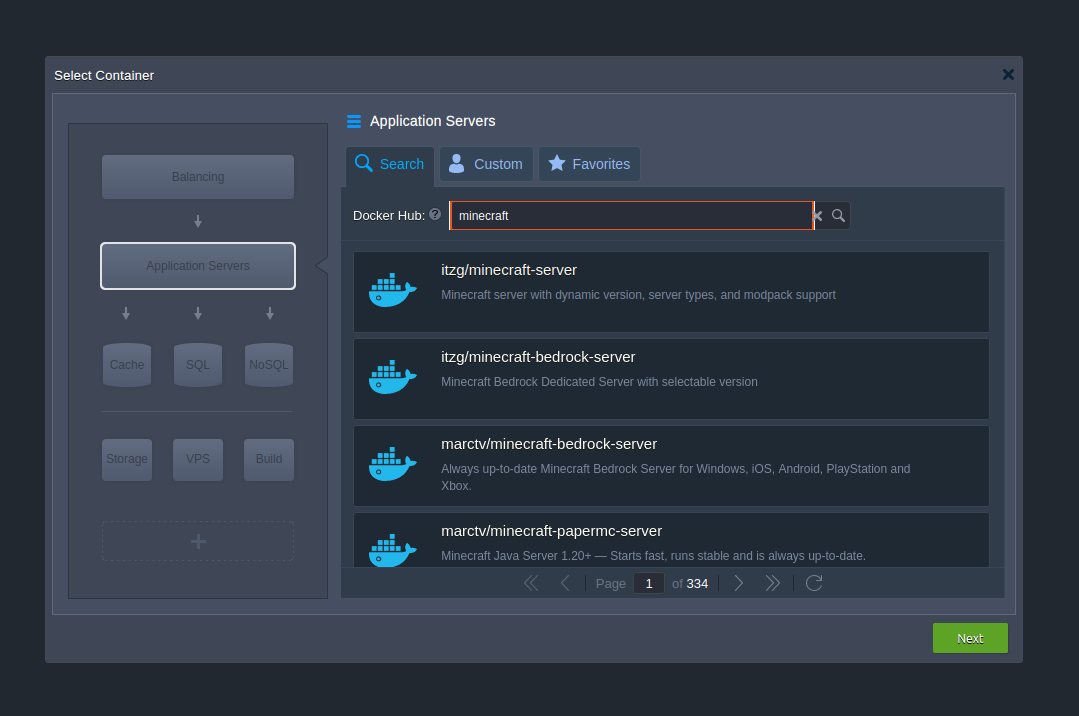1079x716 pixels.
Task: Click the Docker whale icon next to itzg/minecraft-server
Action: pos(390,288)
